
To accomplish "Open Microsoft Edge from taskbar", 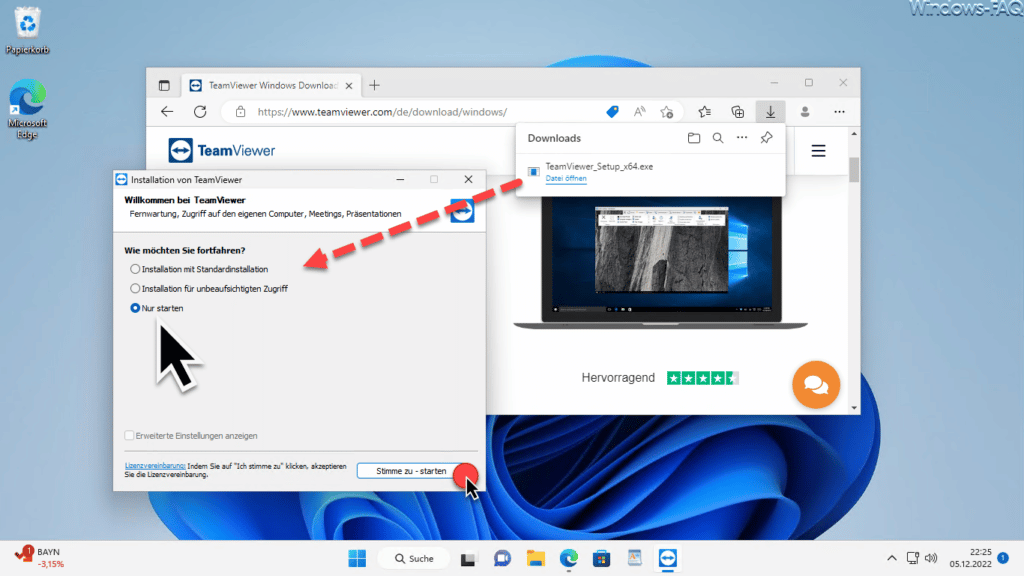I will (x=569, y=558).
